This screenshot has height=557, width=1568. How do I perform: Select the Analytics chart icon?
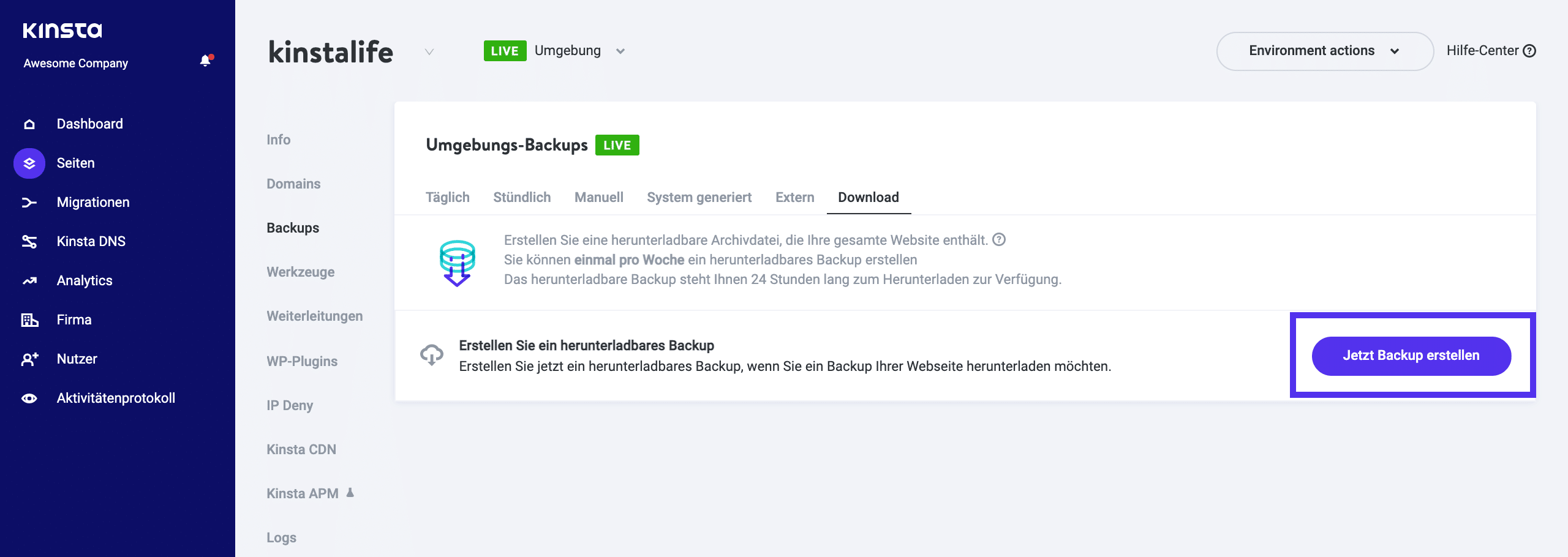(x=29, y=280)
